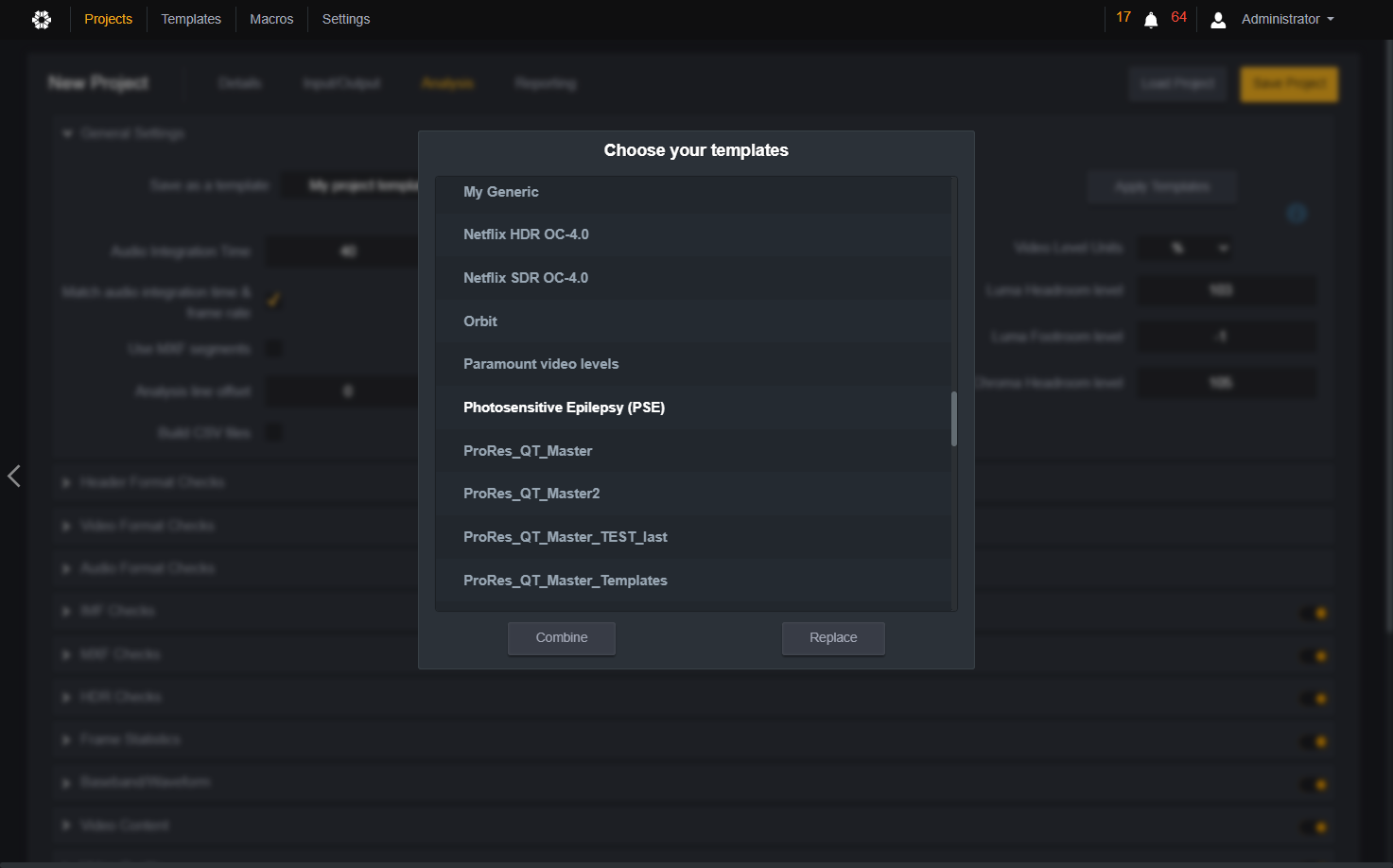
Task: Click the orange 17 counter
Action: (1123, 17)
